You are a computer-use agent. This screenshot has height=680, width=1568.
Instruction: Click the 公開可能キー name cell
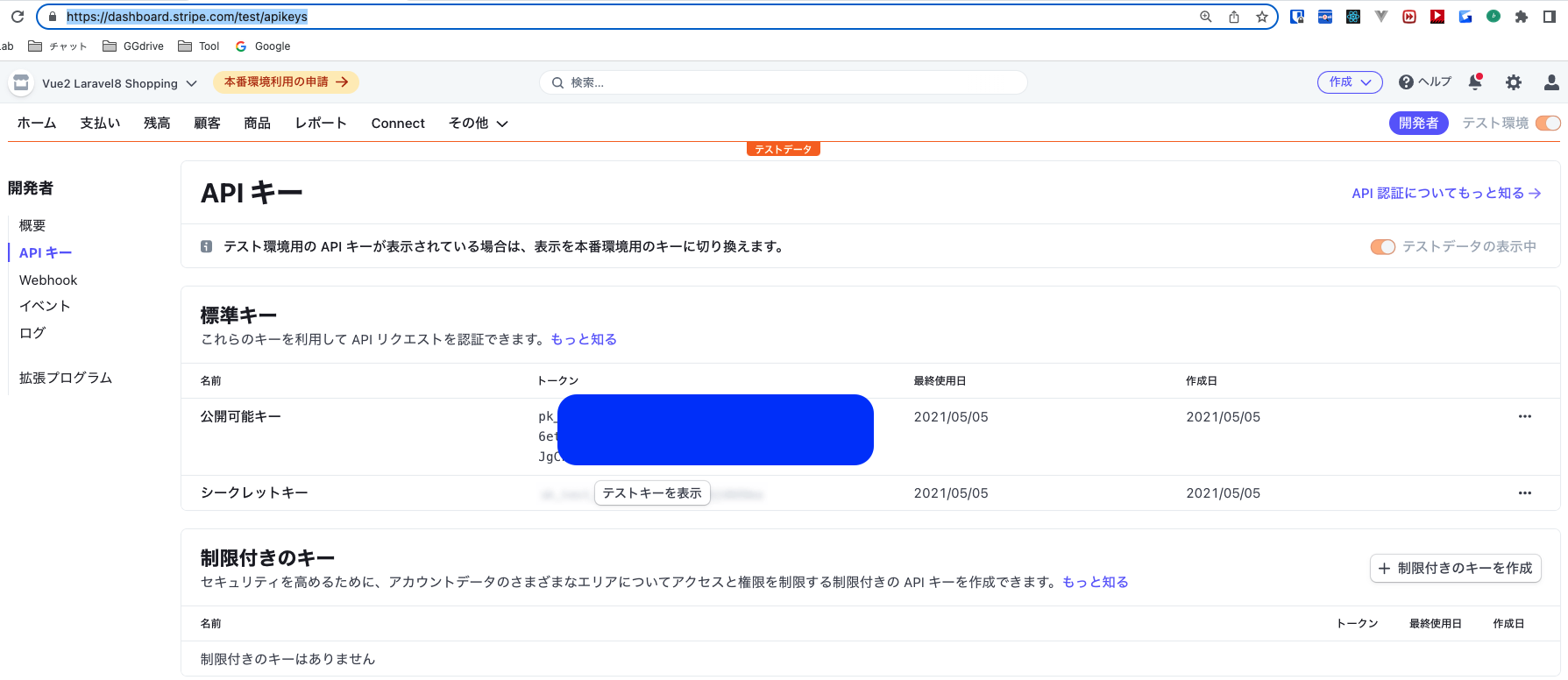241,417
